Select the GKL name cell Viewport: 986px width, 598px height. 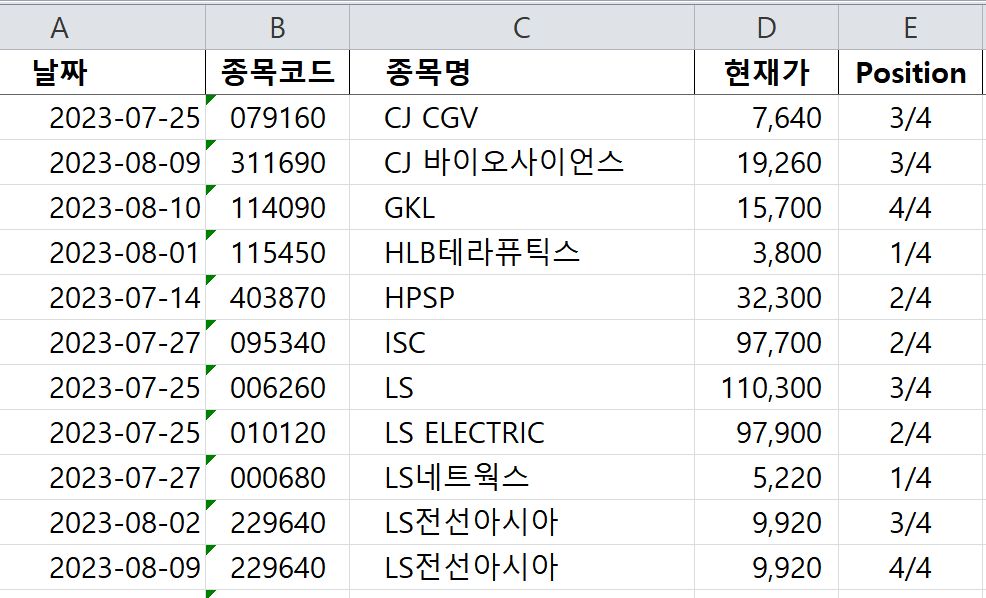tap(521, 208)
